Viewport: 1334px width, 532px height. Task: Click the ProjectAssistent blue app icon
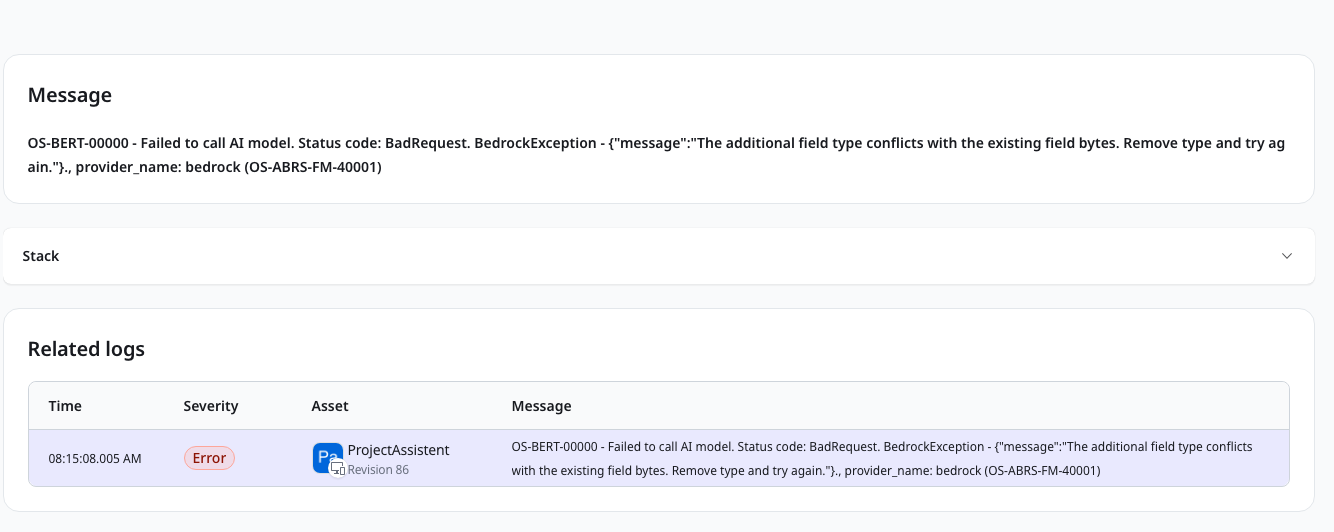pyautogui.click(x=325, y=455)
